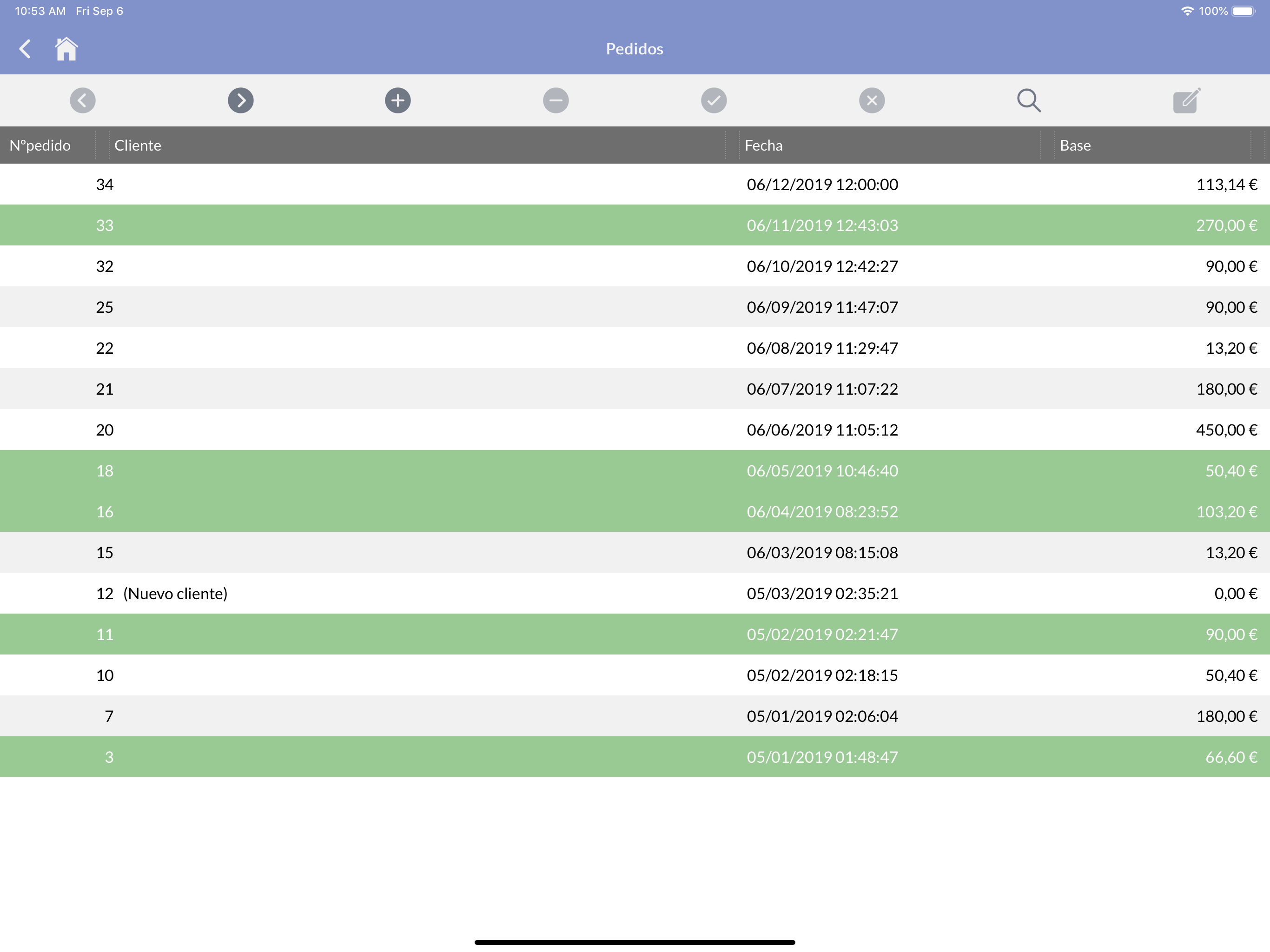Tap date 05/02/2019 02:18:15
Viewport: 1270px width, 952px height.
822,675
